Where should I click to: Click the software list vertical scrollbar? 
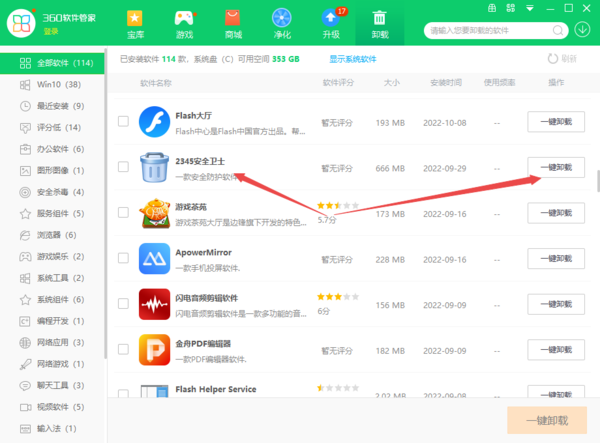(596, 181)
